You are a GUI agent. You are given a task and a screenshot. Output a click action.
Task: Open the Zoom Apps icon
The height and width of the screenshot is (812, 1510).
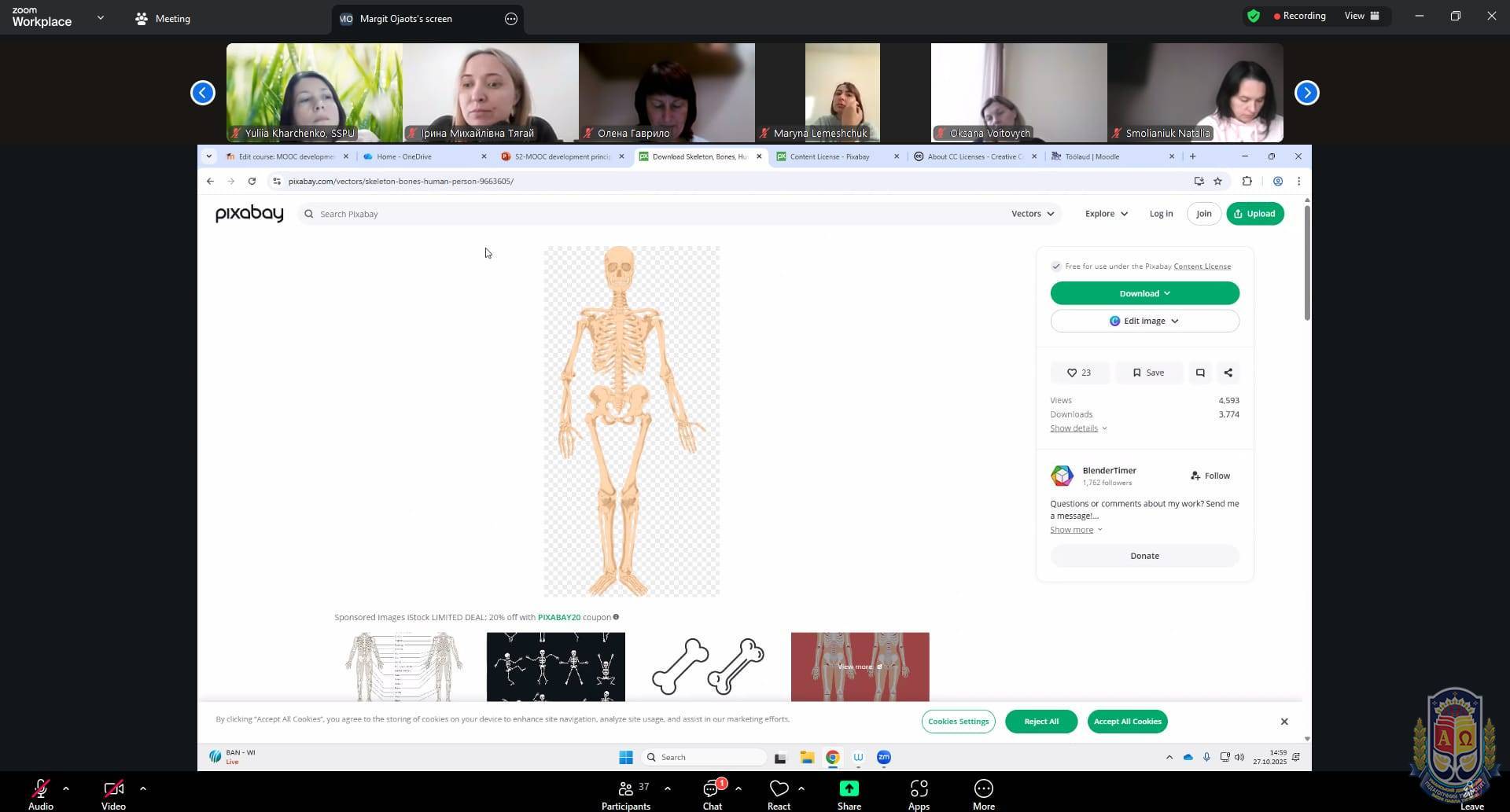(x=919, y=789)
